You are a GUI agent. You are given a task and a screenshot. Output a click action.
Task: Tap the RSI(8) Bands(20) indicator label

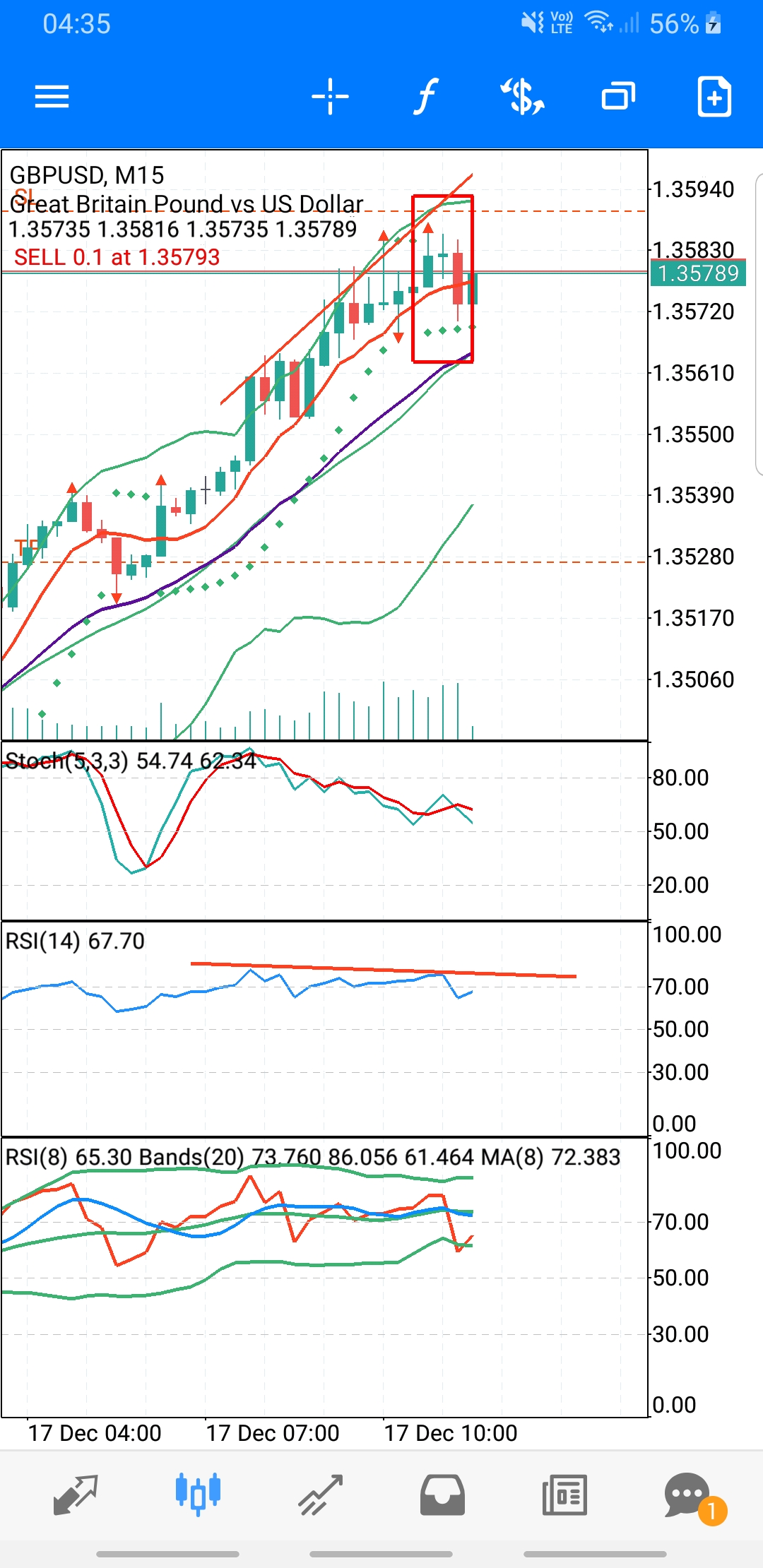click(x=312, y=1157)
